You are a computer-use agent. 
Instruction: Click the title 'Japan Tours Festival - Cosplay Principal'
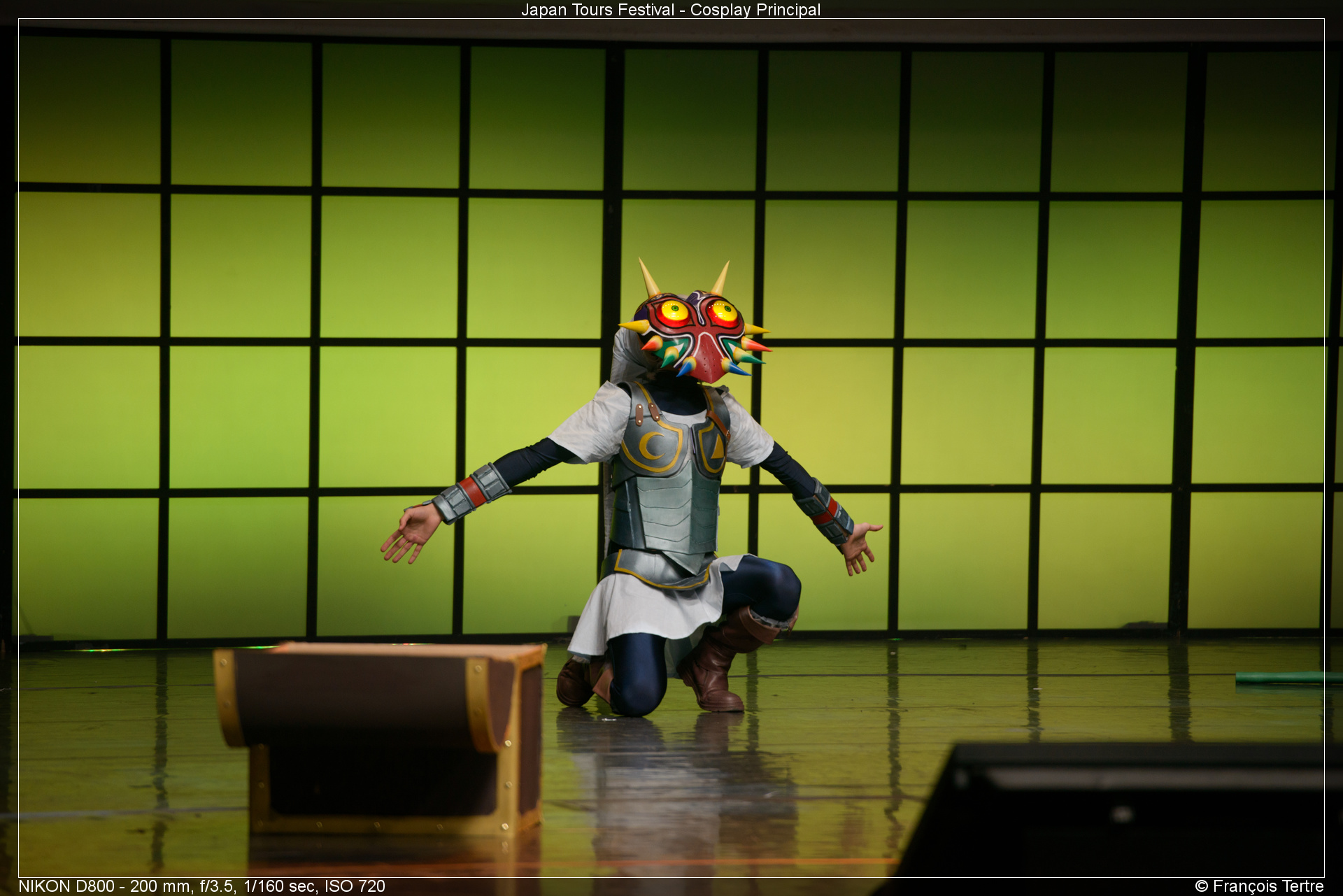(x=671, y=10)
